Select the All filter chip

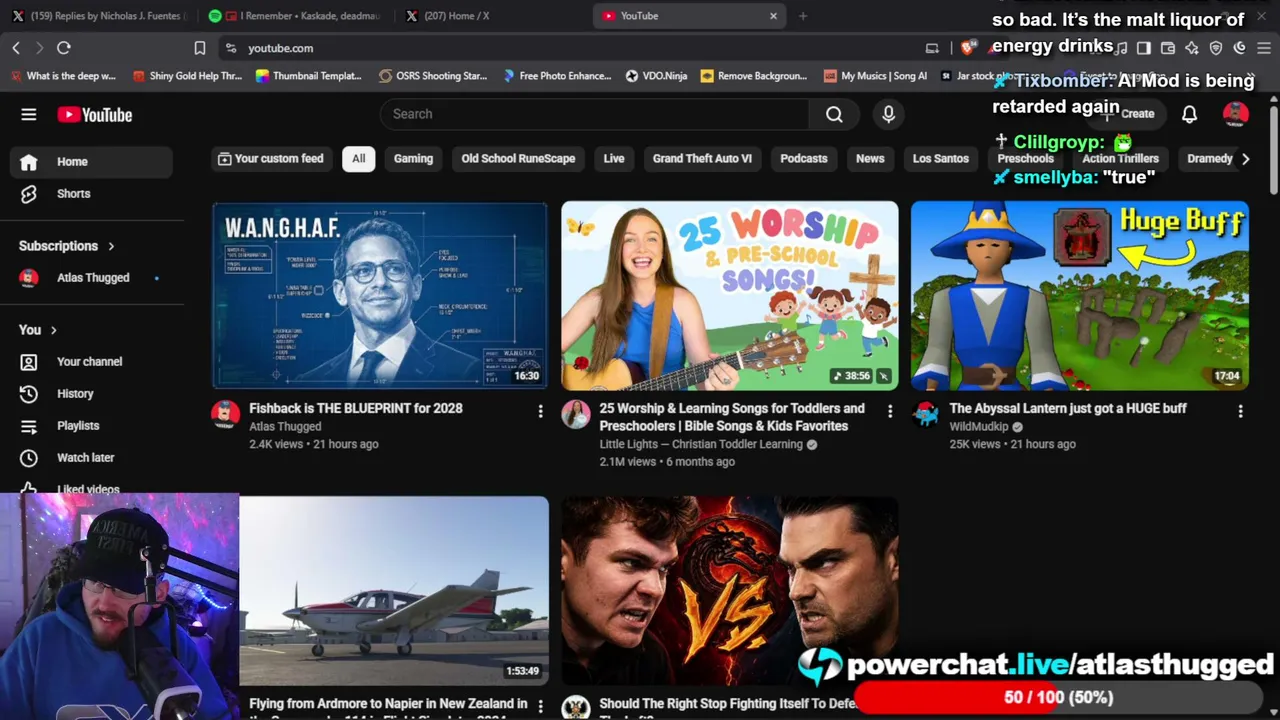point(358,159)
